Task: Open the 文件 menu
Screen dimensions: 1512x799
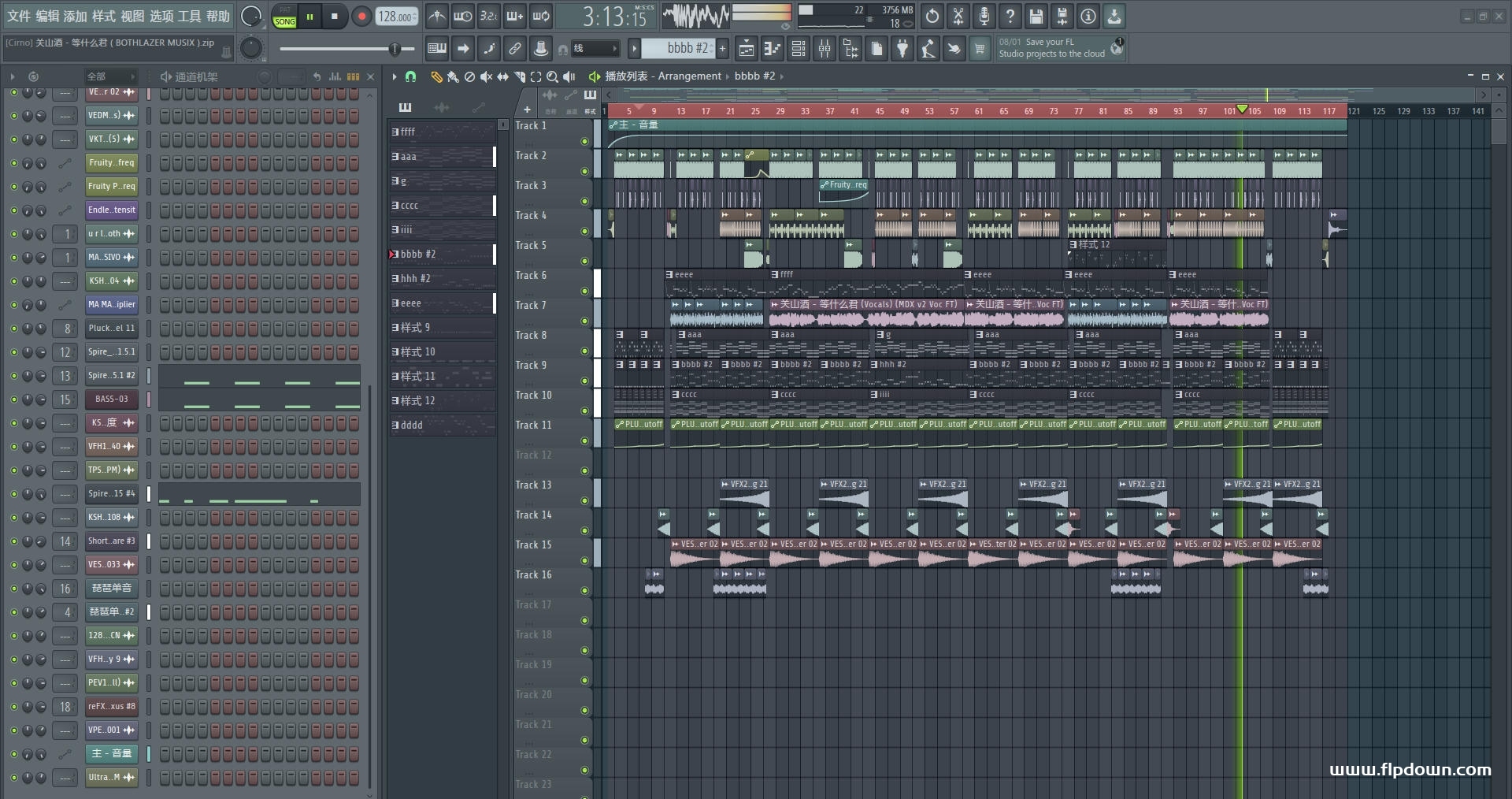Action: pyautogui.click(x=18, y=16)
